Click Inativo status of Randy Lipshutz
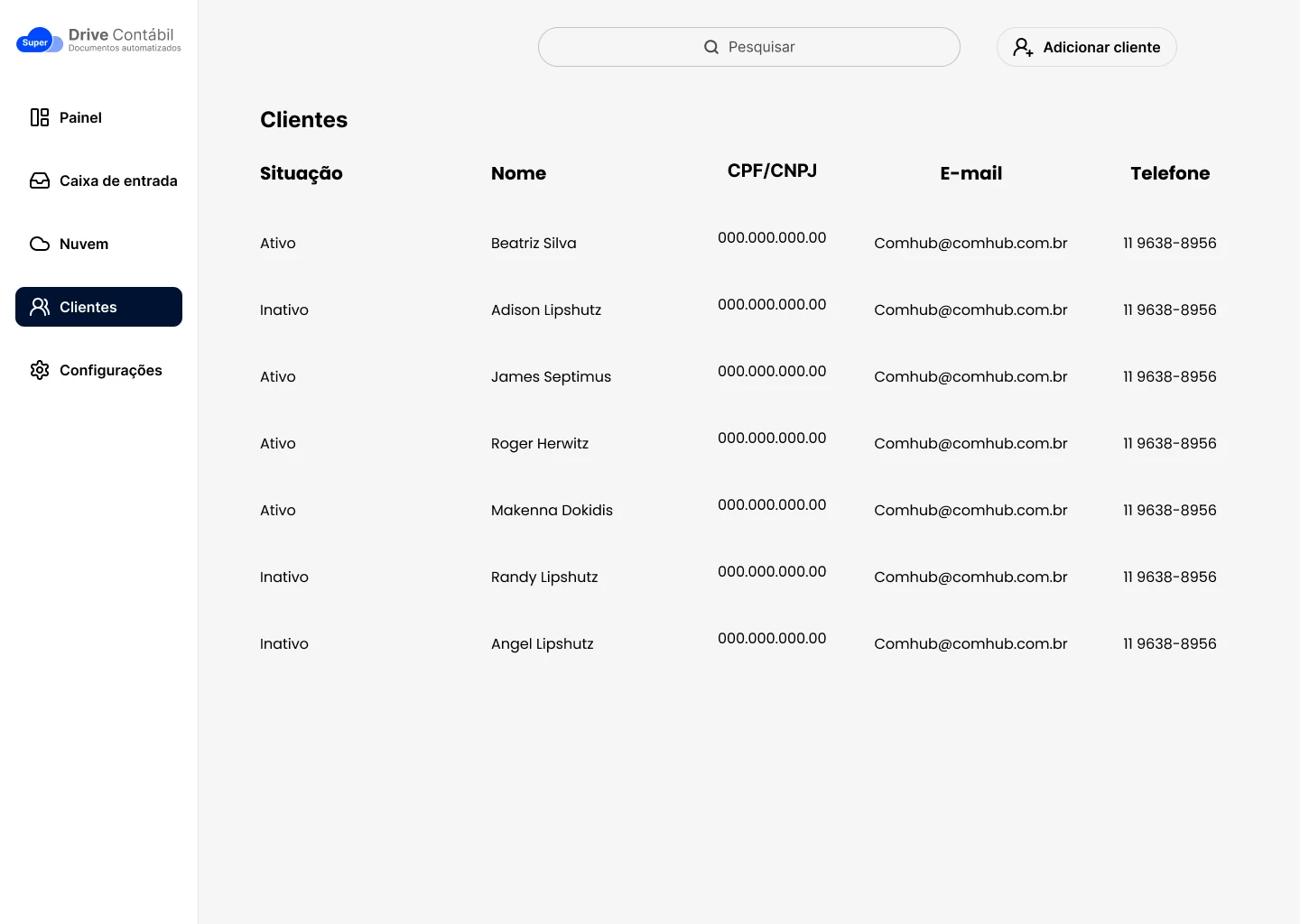 click(284, 577)
